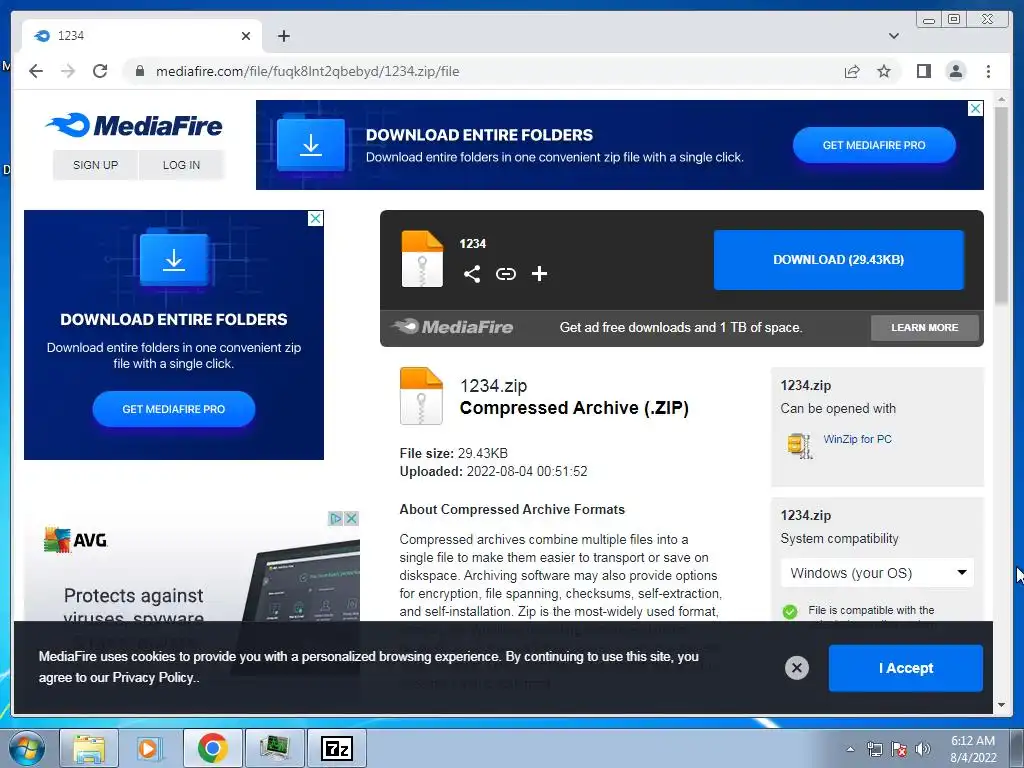Open the Windows Start menu
The image size is (1024, 768).
(27, 748)
